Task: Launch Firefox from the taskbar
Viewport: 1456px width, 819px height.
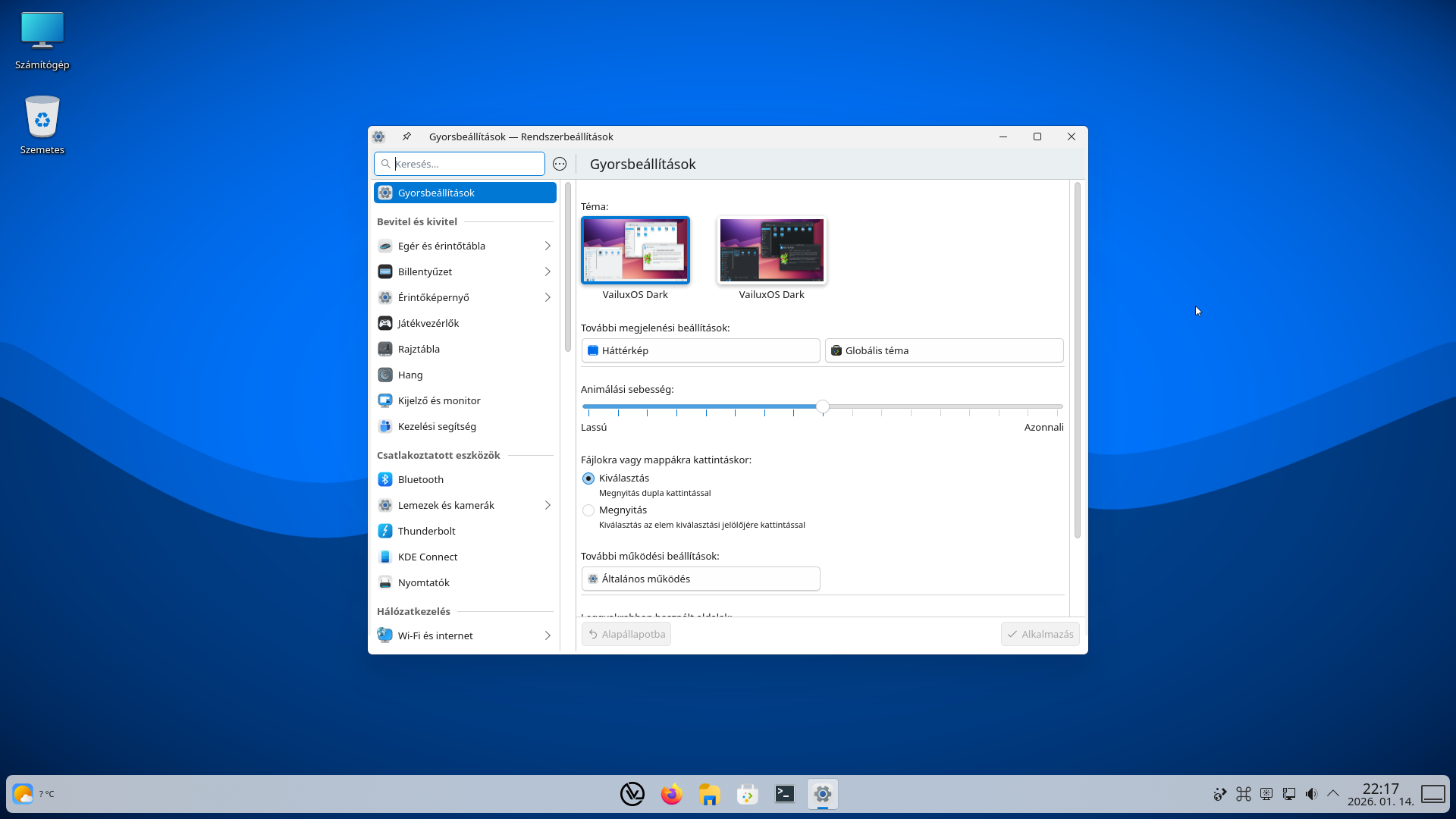Action: coord(671,794)
